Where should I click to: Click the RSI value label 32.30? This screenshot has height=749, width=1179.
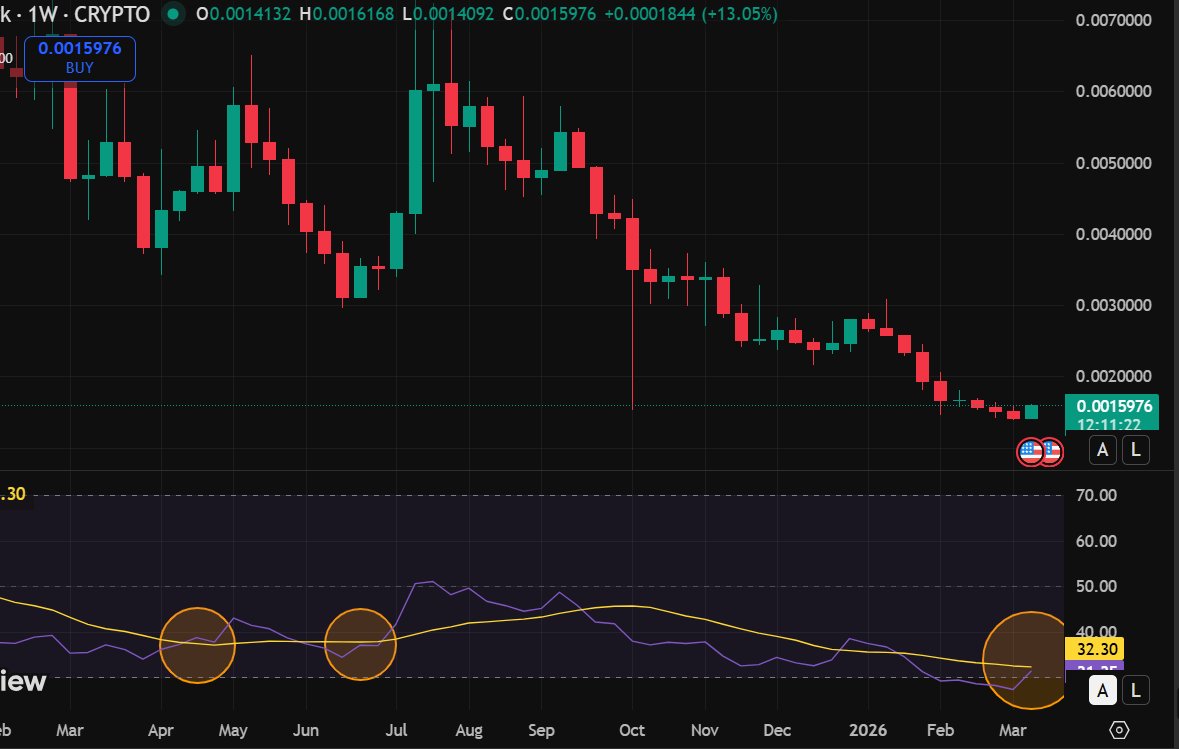pyautogui.click(x=1096, y=649)
